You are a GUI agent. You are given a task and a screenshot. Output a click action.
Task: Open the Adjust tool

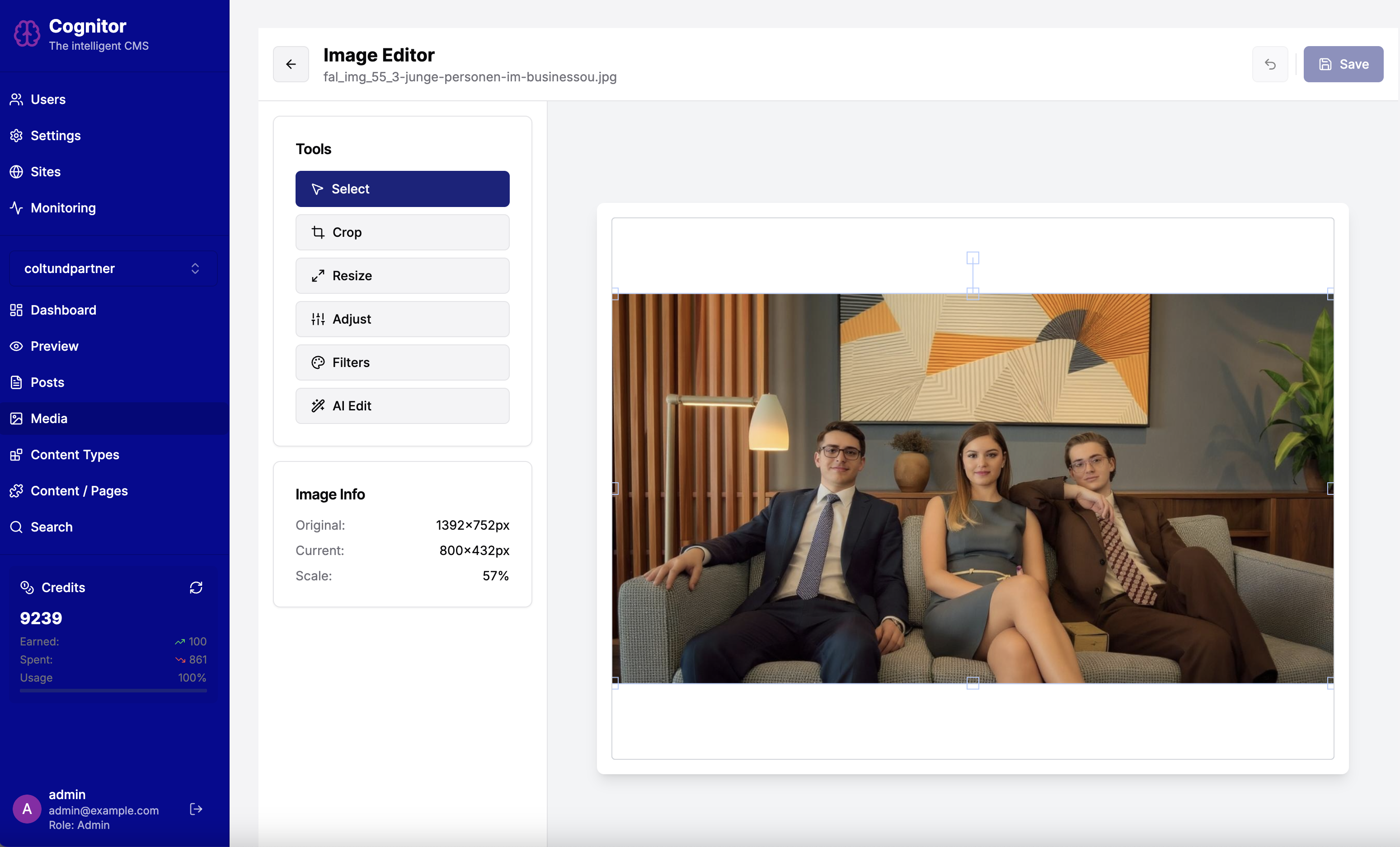402,319
